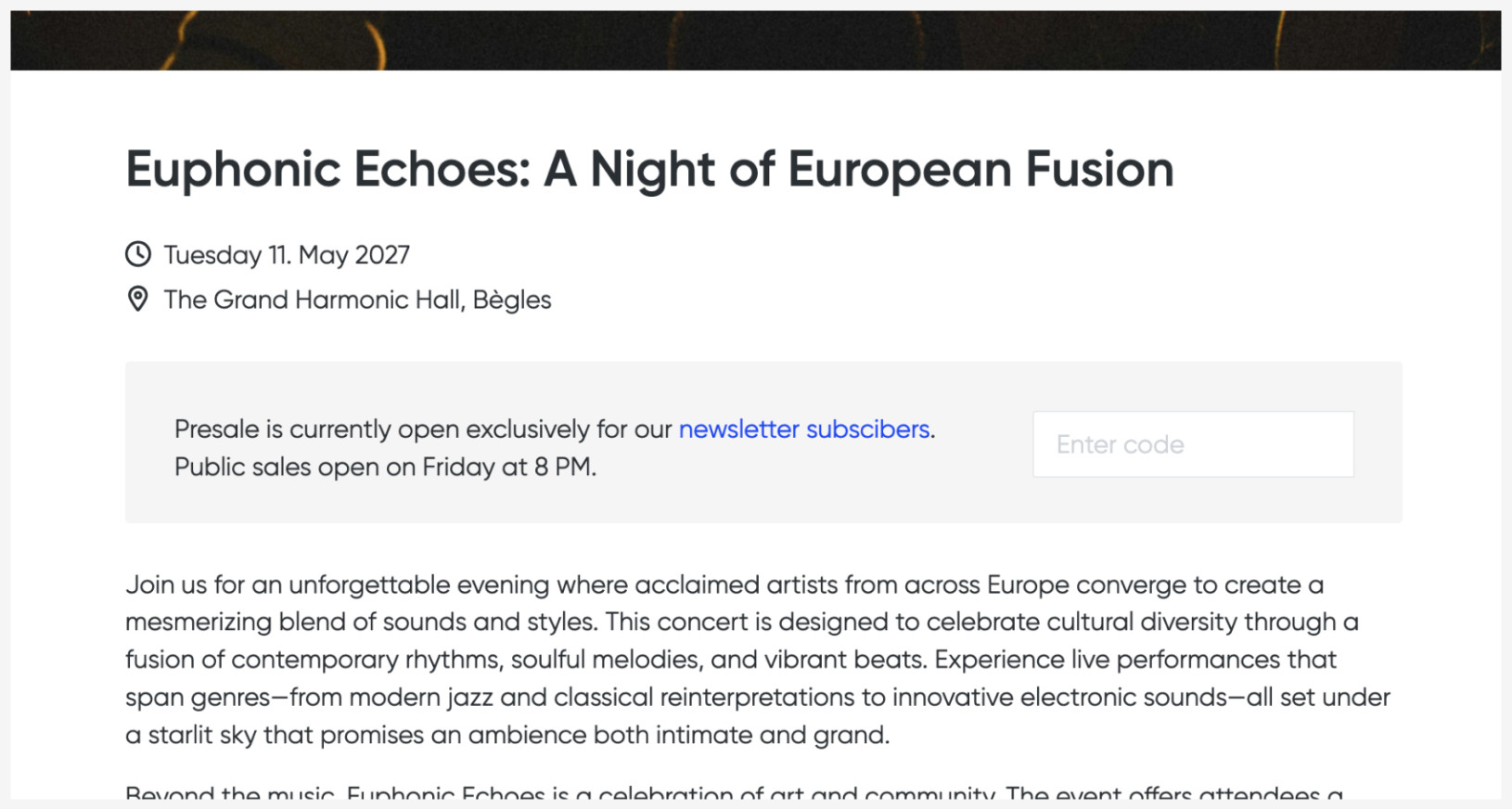Click the paragraph starting 'Join us for'
This screenshot has height=809, width=1512.
point(724,584)
